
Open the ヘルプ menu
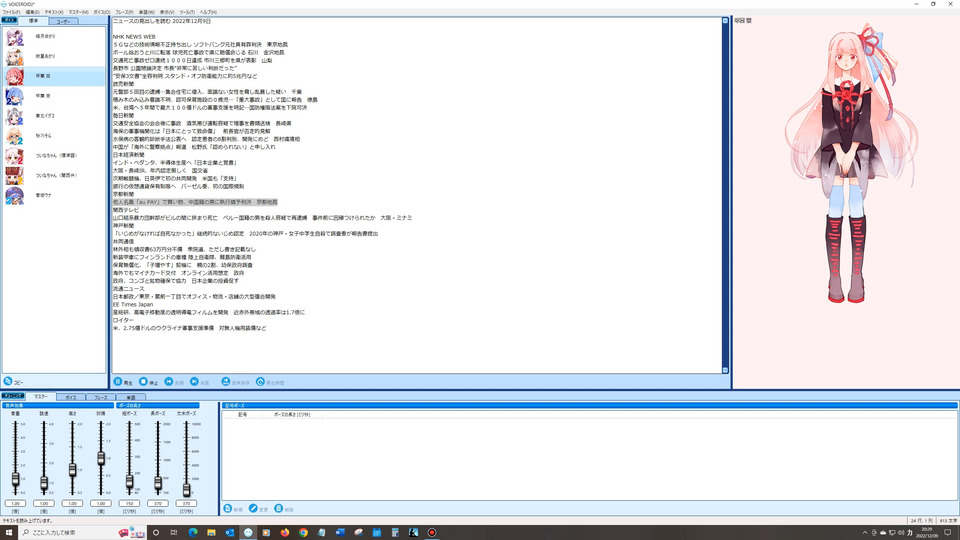click(x=208, y=12)
